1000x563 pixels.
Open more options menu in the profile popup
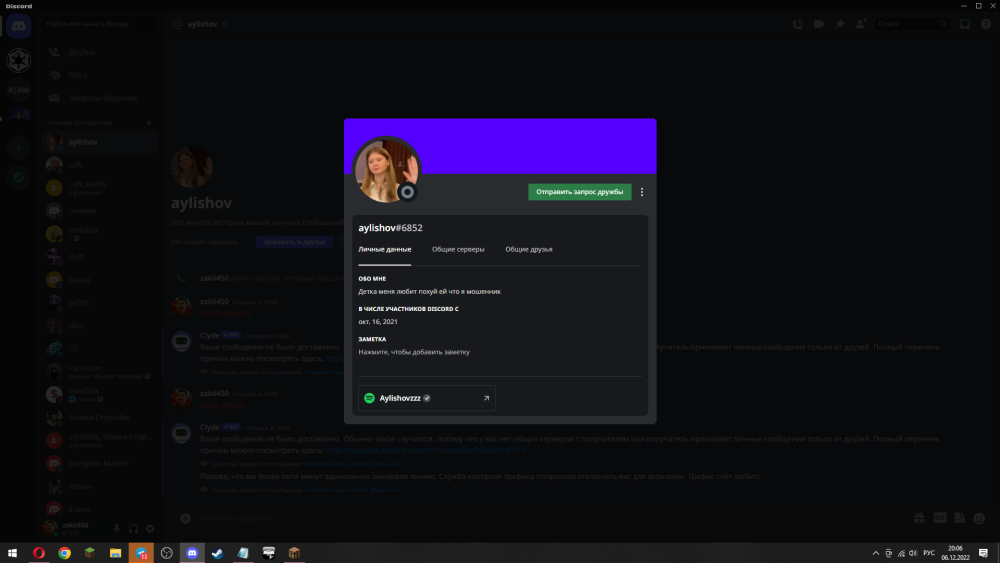pyautogui.click(x=642, y=192)
